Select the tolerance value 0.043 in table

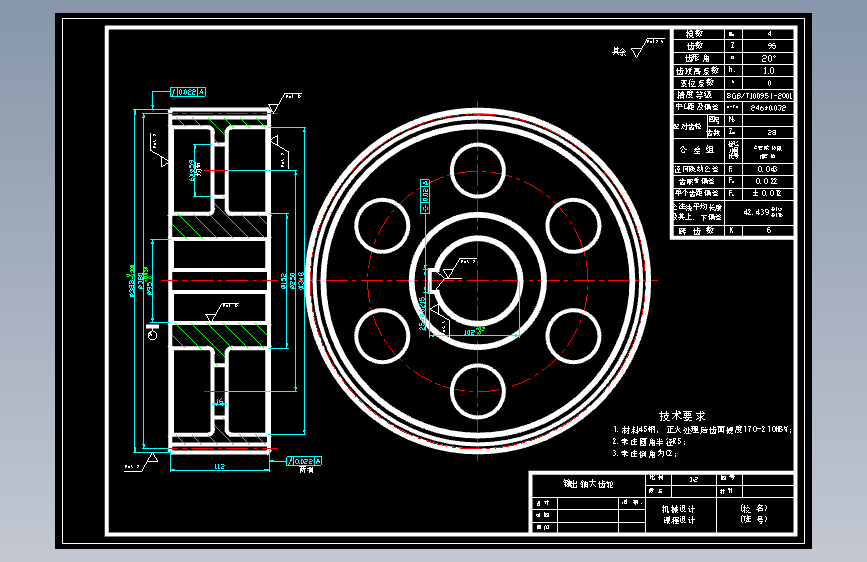click(767, 169)
